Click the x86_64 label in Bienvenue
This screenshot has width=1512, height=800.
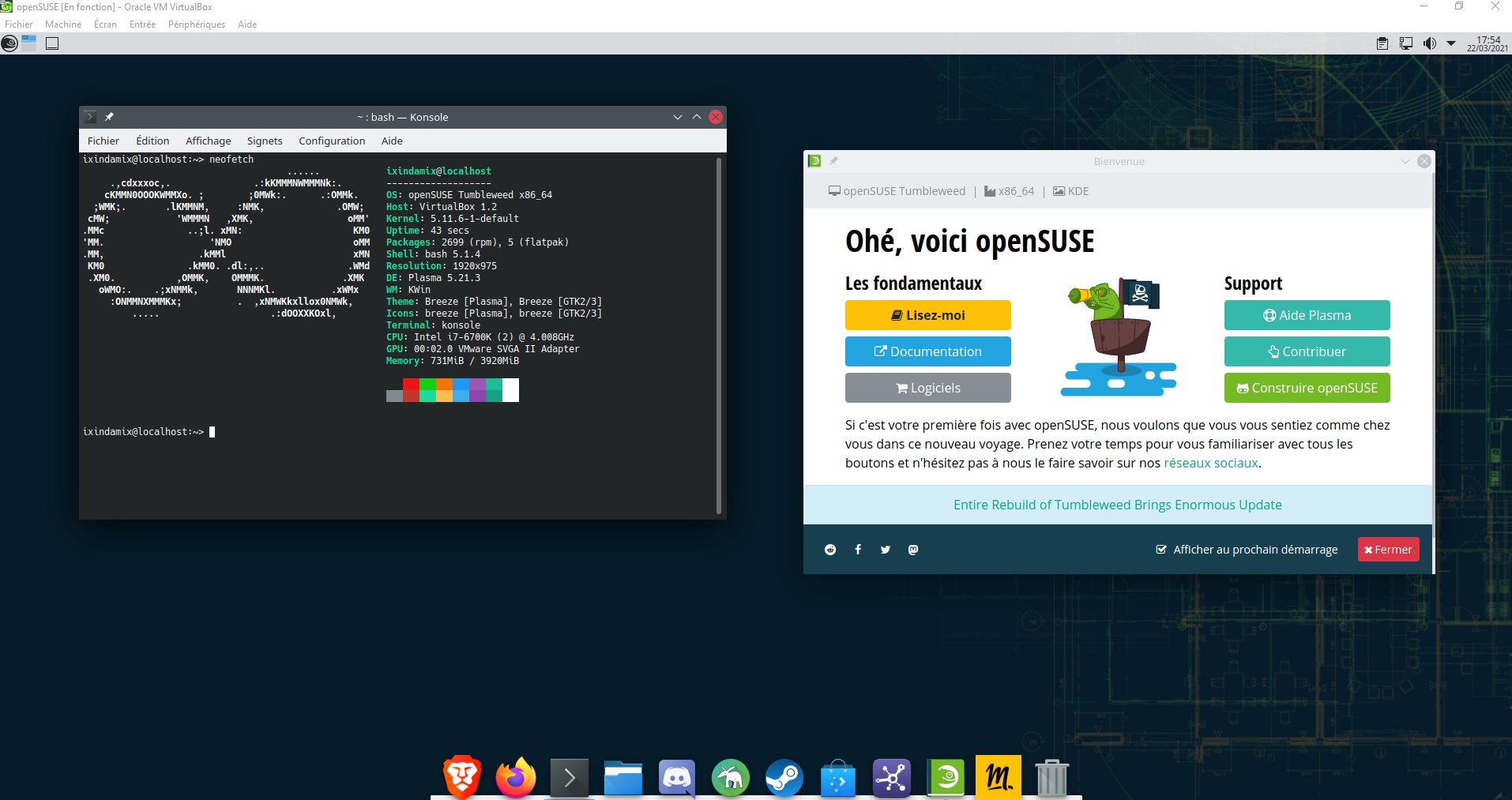coord(1009,191)
